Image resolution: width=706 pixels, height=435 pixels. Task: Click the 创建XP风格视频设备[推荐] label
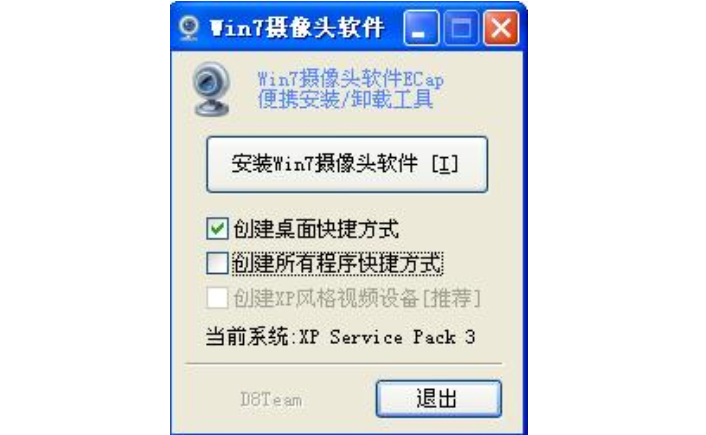coord(358,298)
